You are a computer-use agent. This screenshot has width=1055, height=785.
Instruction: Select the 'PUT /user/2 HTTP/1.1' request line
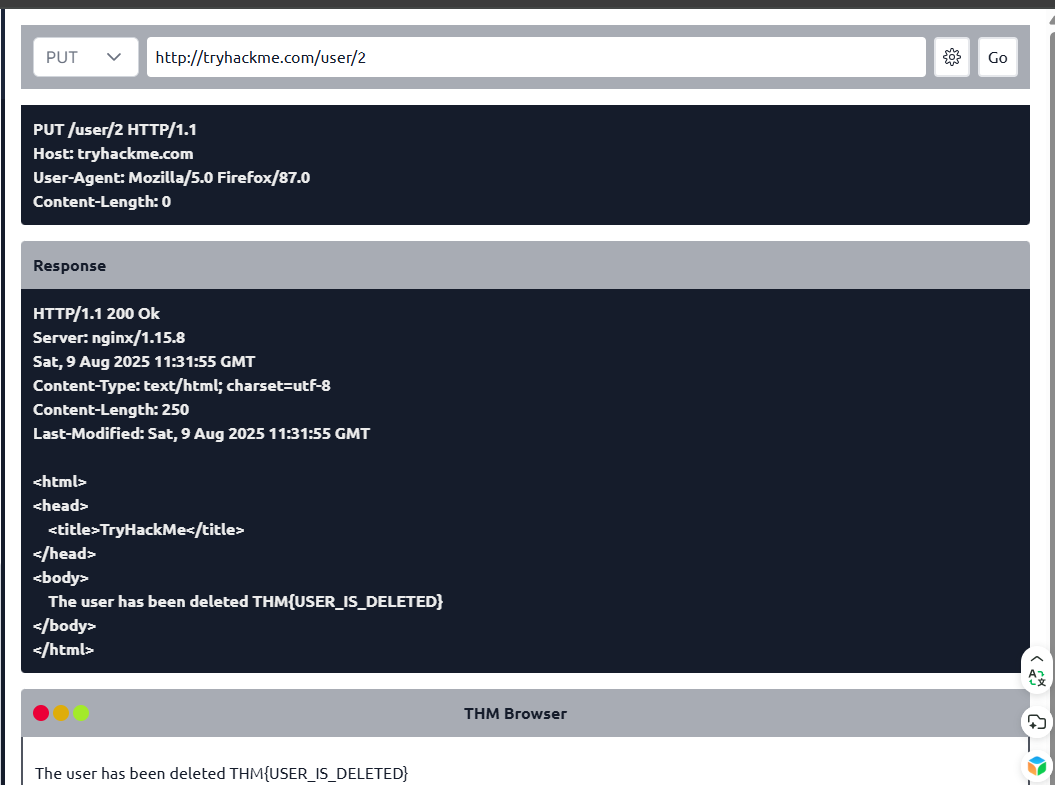[x=115, y=129]
